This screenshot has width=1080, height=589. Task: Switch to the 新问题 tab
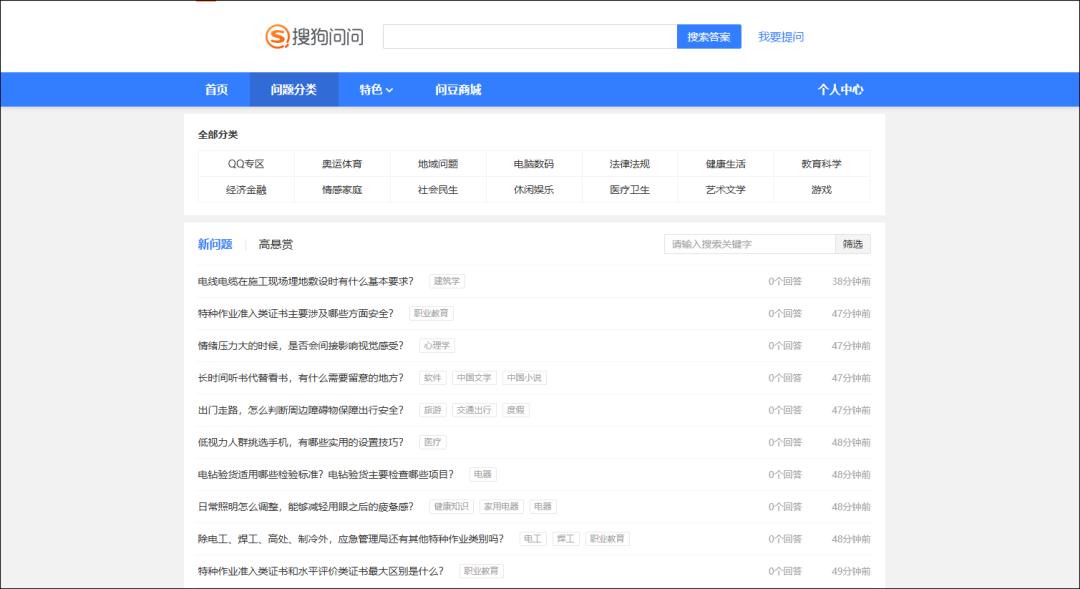point(215,244)
